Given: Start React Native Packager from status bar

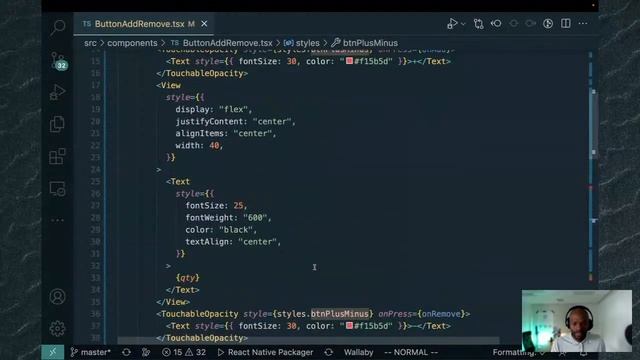Looking at the screenshot, I should 266,352.
